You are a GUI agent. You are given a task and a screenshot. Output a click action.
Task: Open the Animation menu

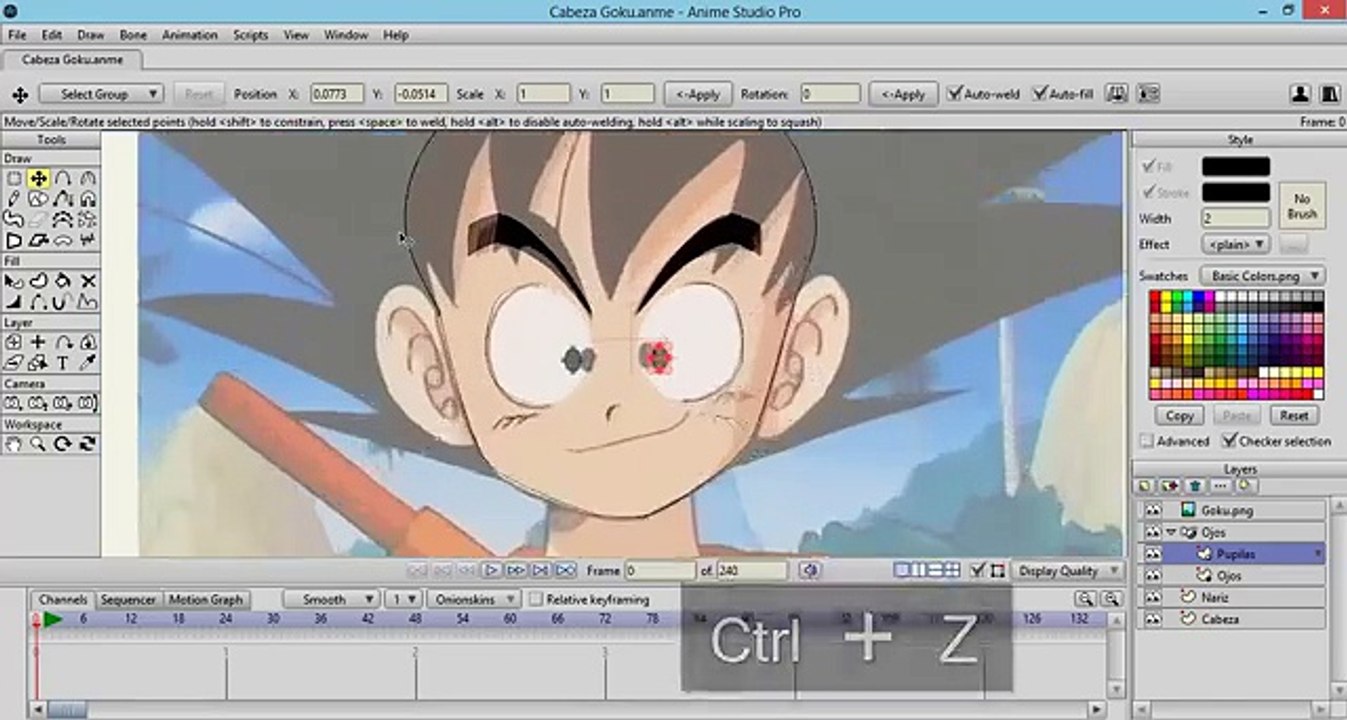tap(190, 35)
